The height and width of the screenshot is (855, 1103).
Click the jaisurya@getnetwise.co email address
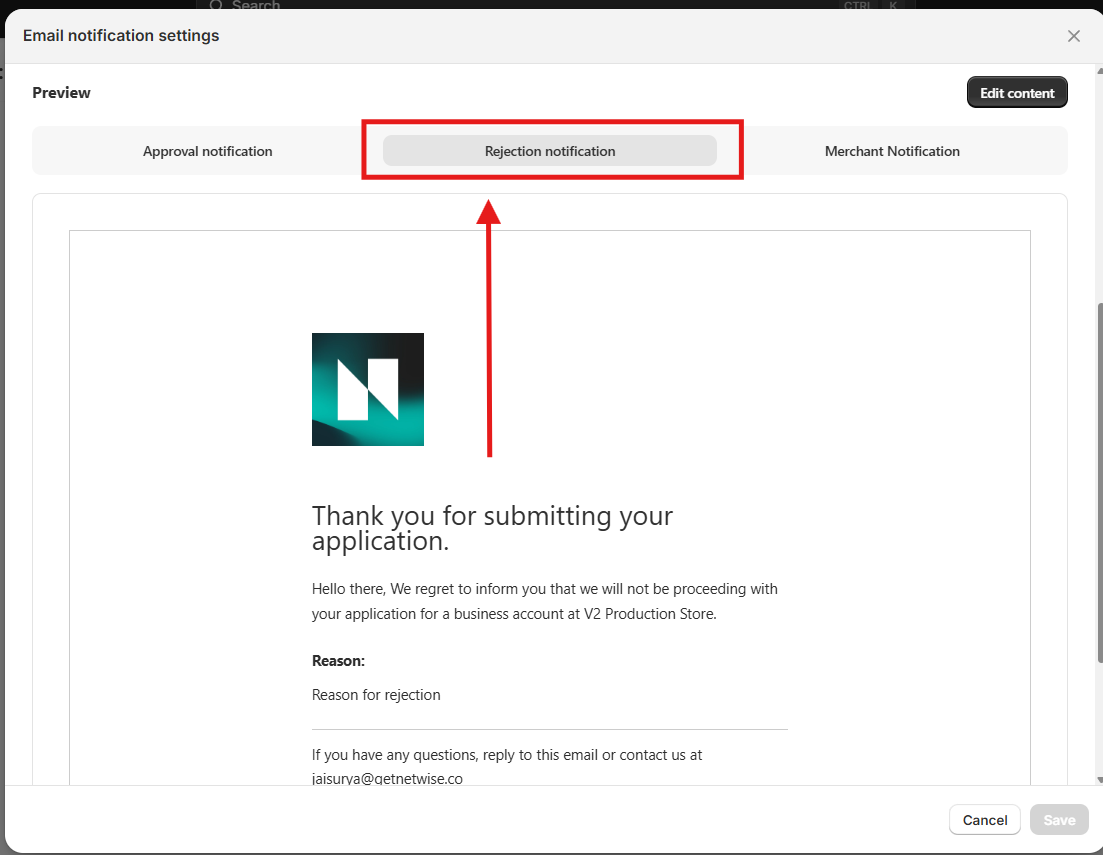[387, 778]
